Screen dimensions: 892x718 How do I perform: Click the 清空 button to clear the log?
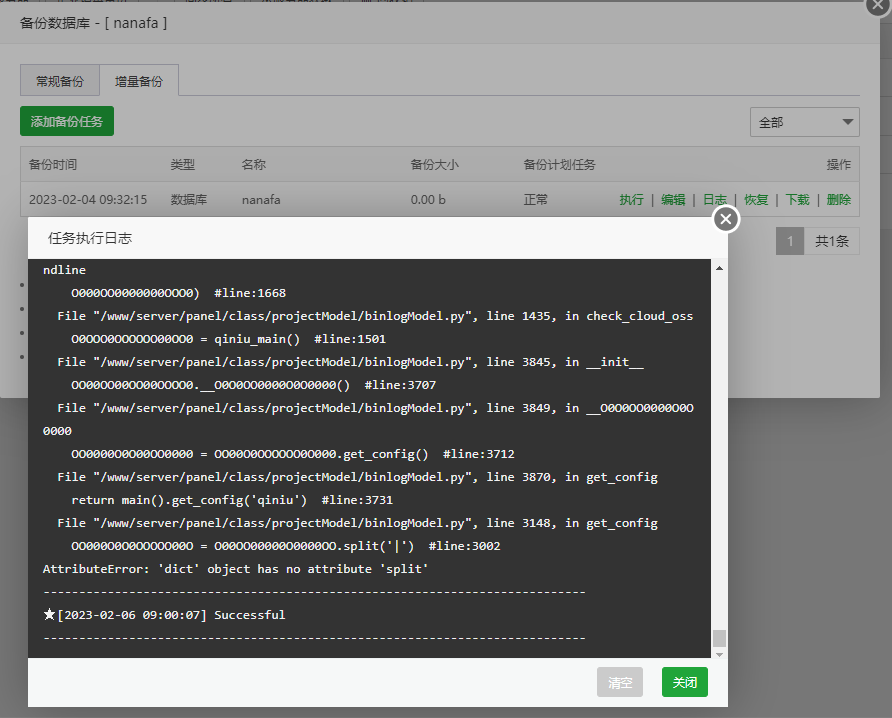point(620,682)
